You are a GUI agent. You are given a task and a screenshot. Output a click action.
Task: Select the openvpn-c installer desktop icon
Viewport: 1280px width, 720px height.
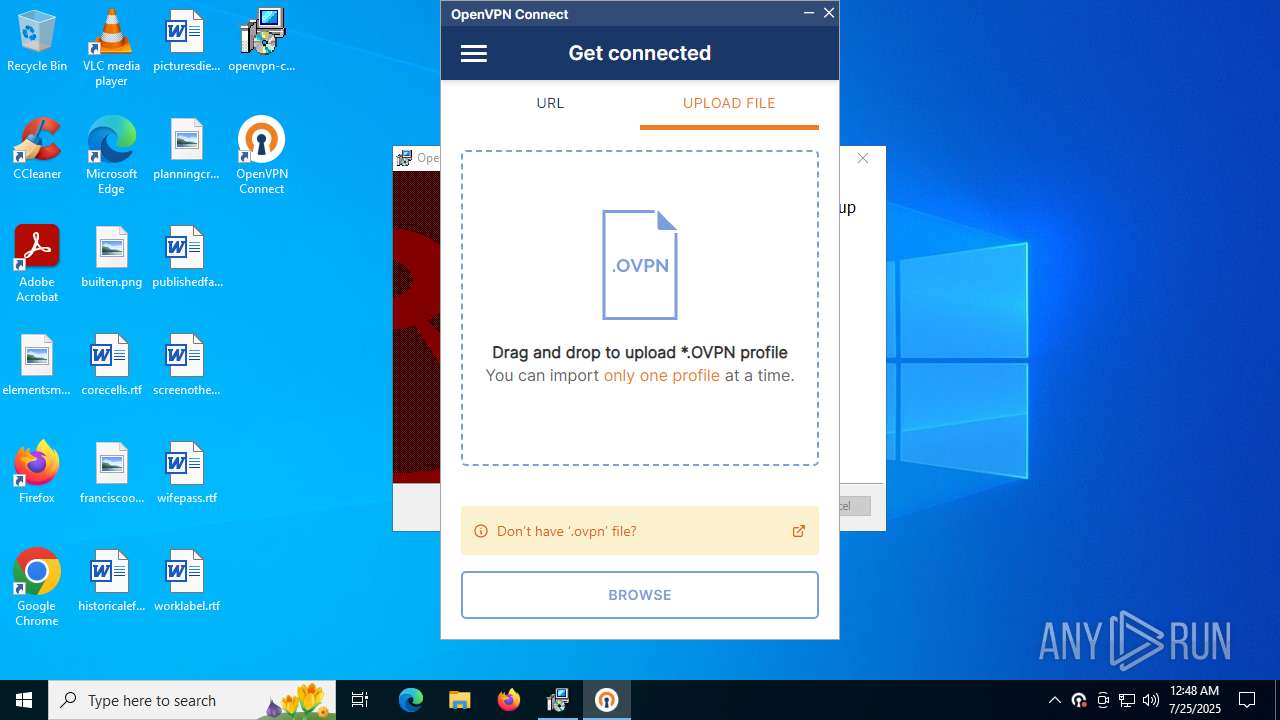click(x=262, y=41)
